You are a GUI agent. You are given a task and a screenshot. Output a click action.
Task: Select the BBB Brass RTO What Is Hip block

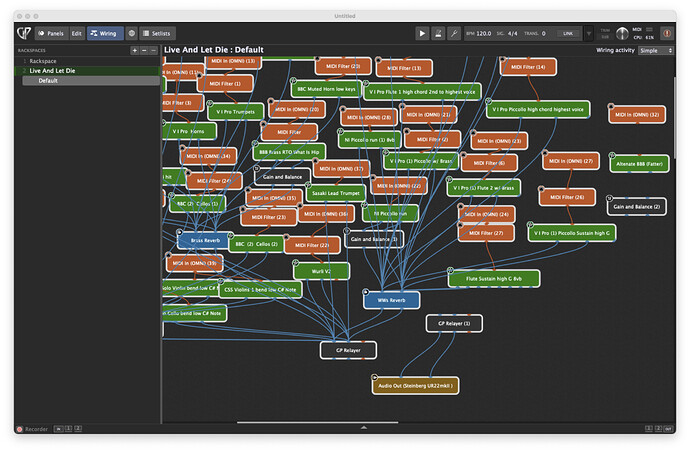(289, 152)
